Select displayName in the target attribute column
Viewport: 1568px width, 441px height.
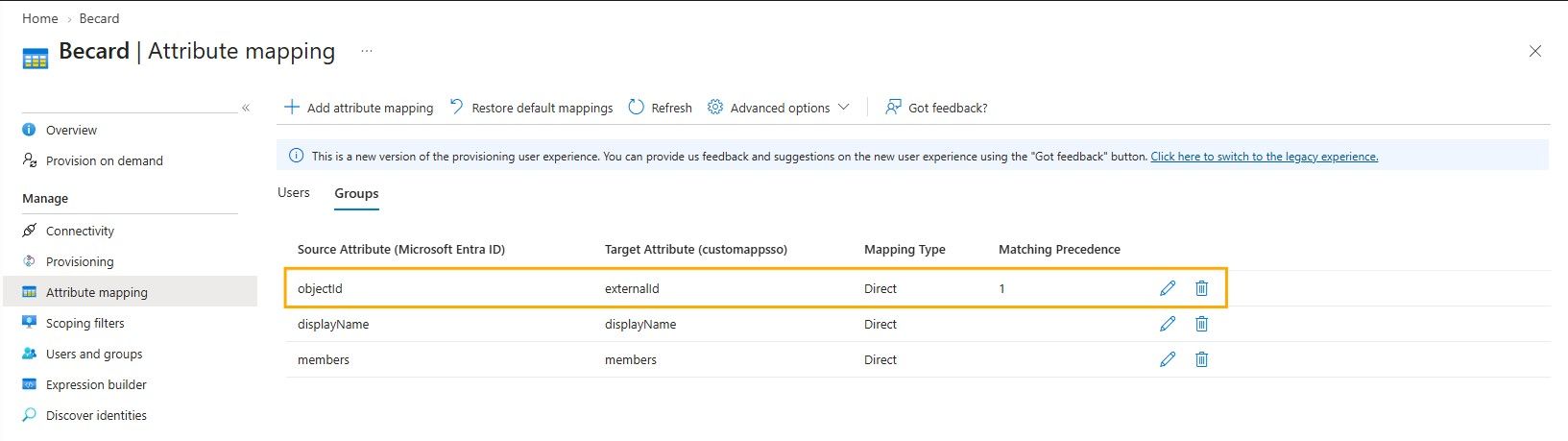[x=640, y=324]
